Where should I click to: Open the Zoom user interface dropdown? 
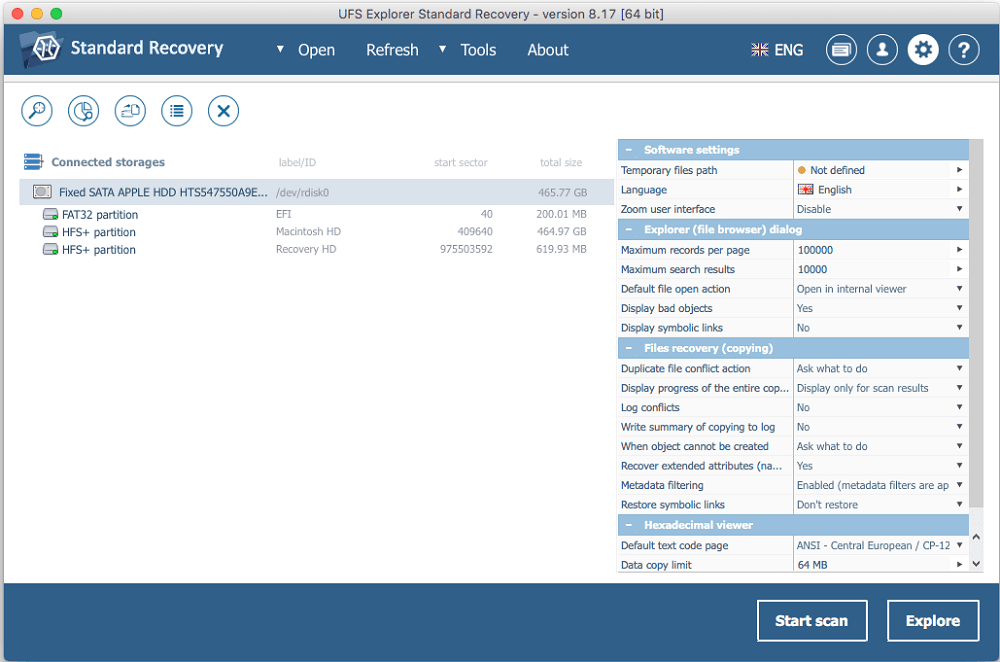[x=959, y=209]
